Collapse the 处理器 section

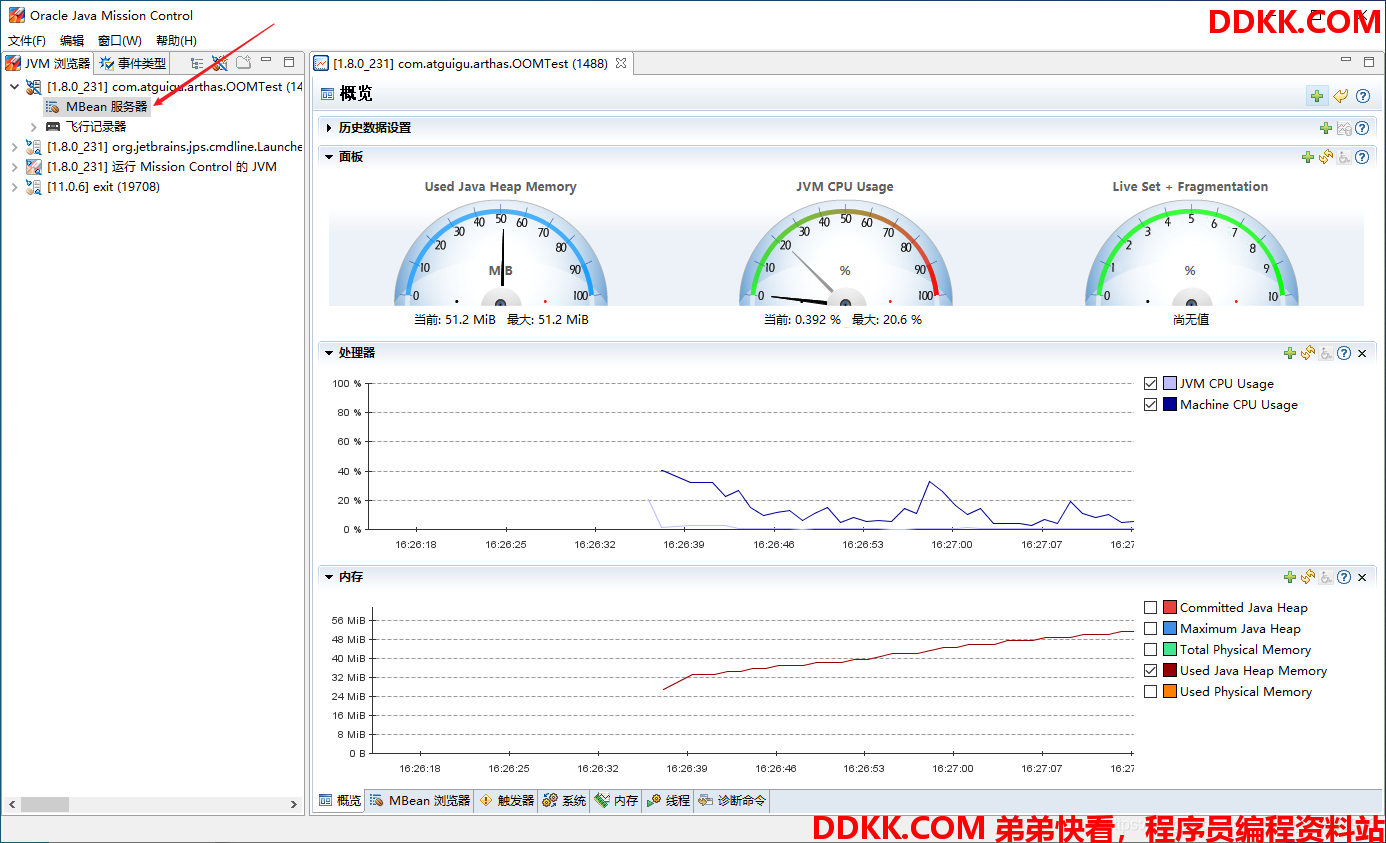click(x=328, y=353)
